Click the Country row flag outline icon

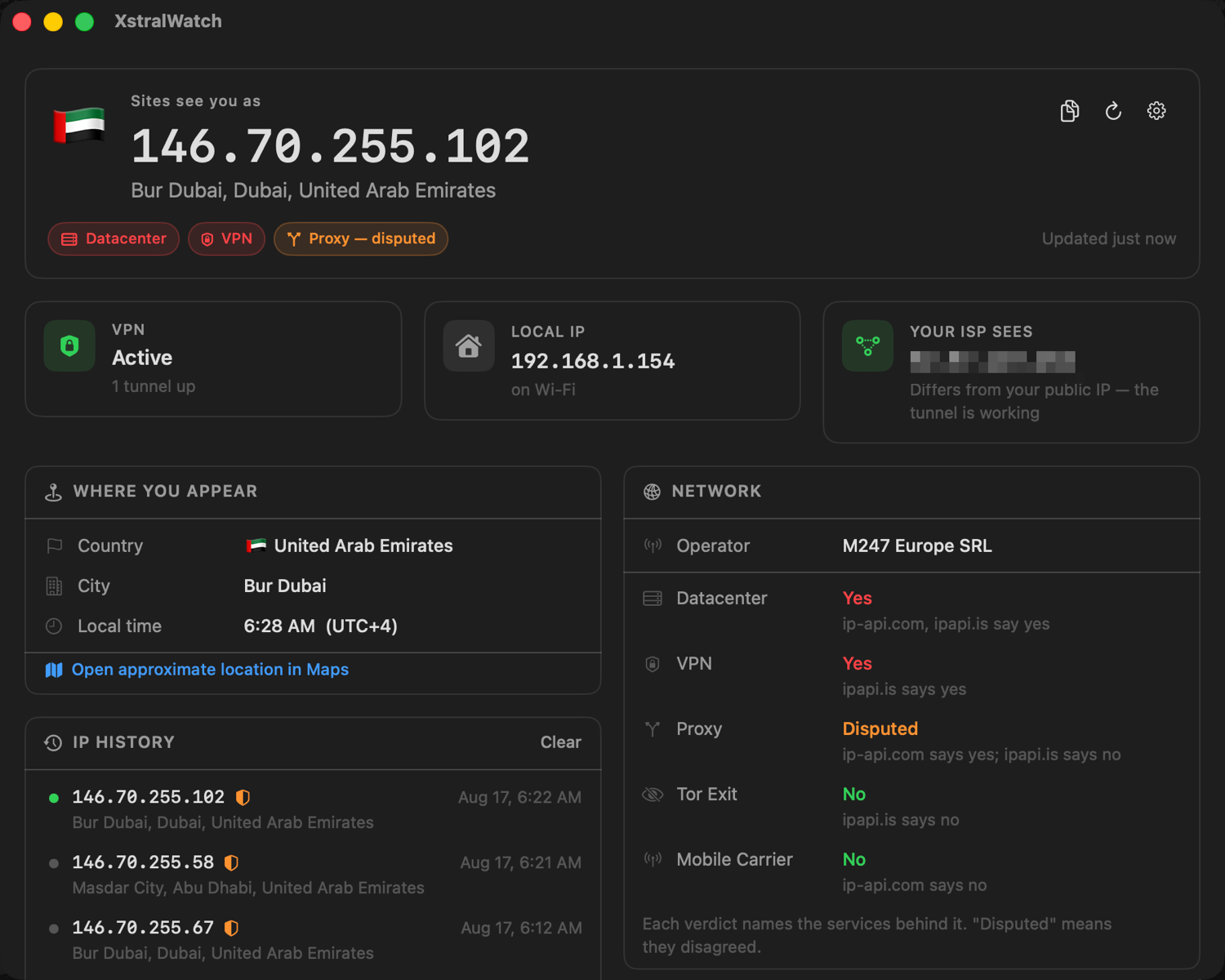55,546
